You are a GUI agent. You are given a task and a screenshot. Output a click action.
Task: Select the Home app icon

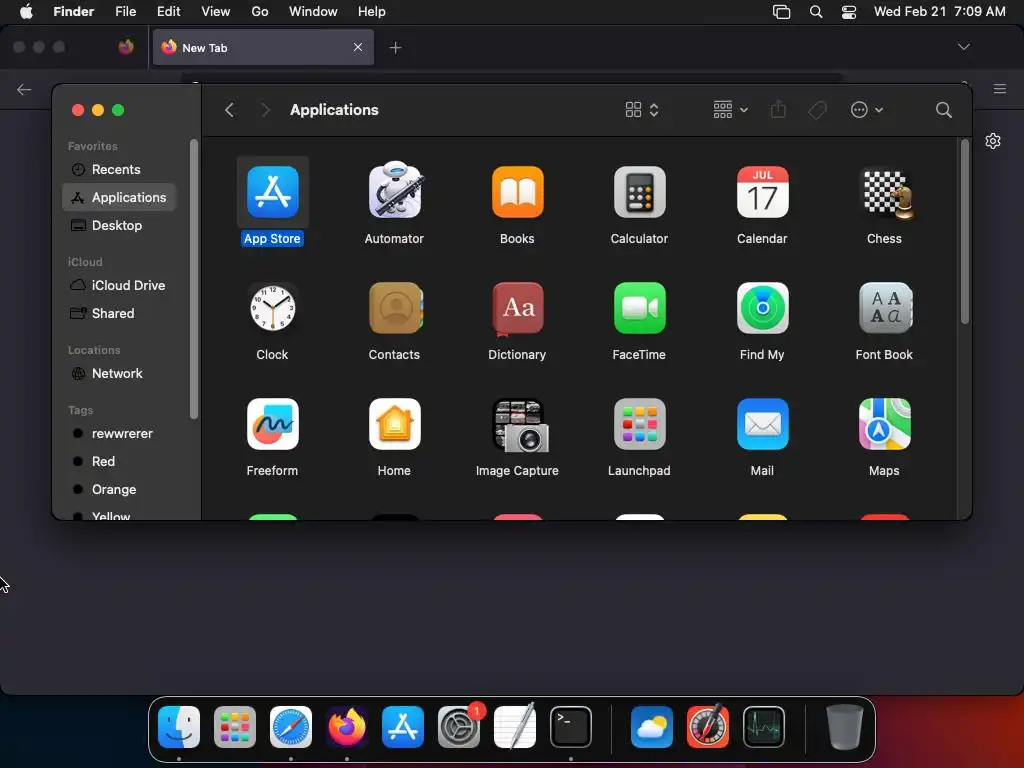point(394,424)
